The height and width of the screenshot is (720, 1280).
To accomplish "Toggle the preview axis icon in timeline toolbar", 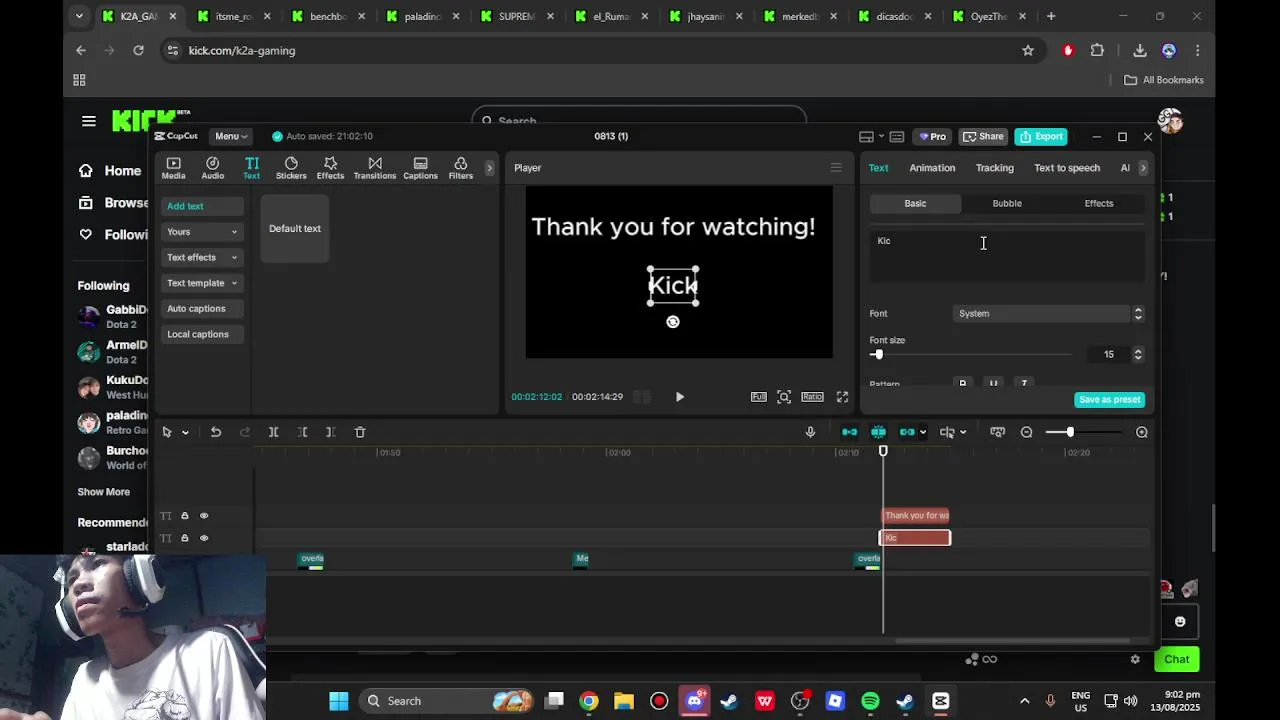I will (947, 432).
